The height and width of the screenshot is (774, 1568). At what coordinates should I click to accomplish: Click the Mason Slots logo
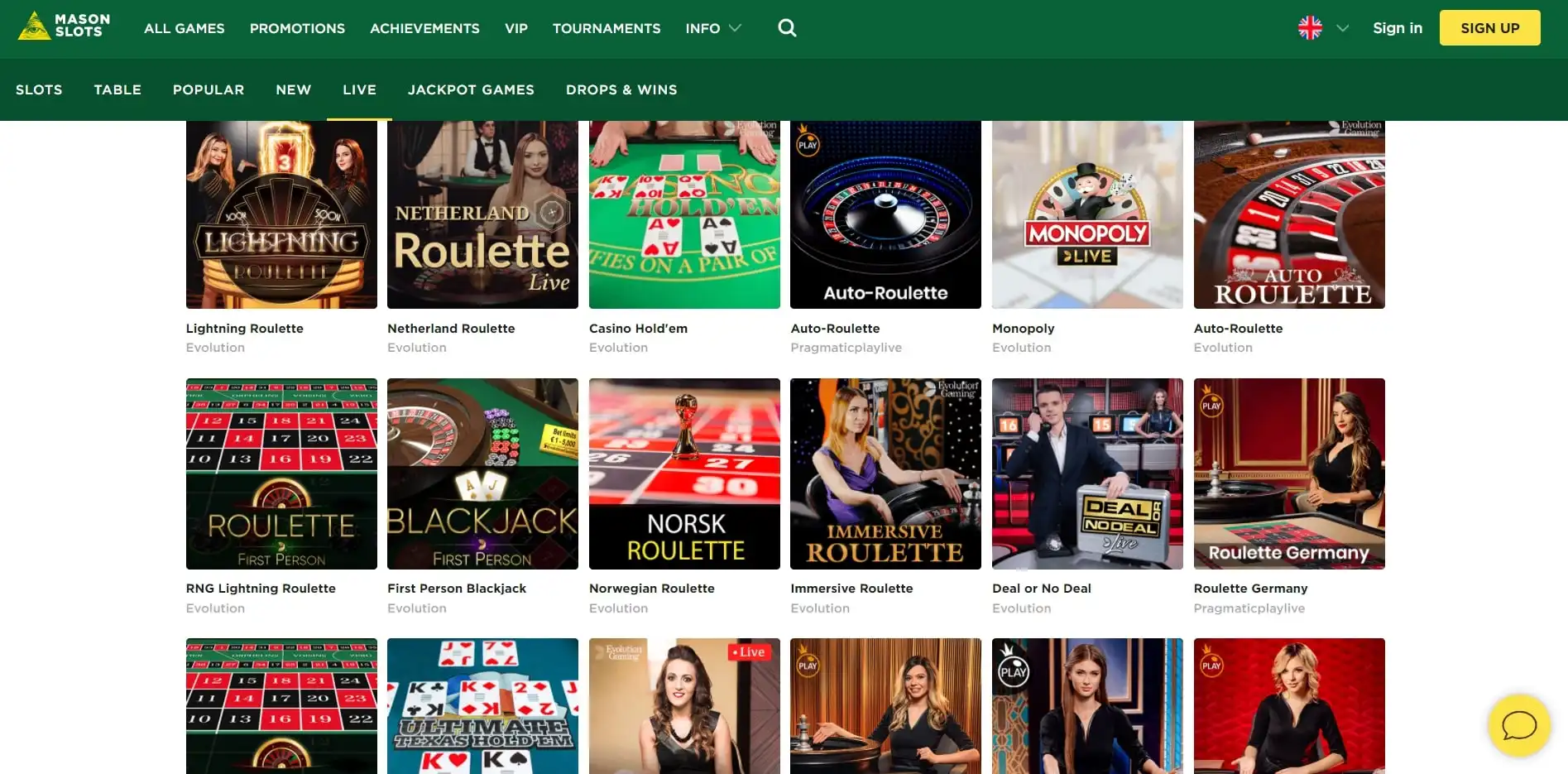click(x=65, y=26)
